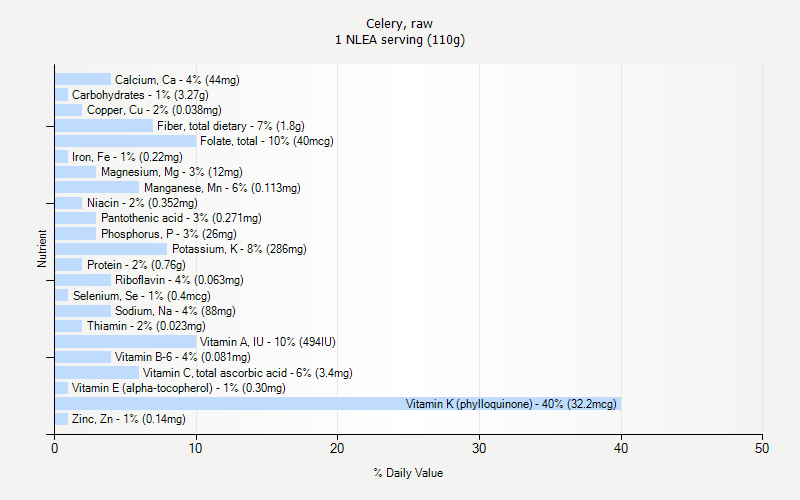Click the x-axis tick label 30
Viewport: 800px width, 500px height.
(479, 448)
